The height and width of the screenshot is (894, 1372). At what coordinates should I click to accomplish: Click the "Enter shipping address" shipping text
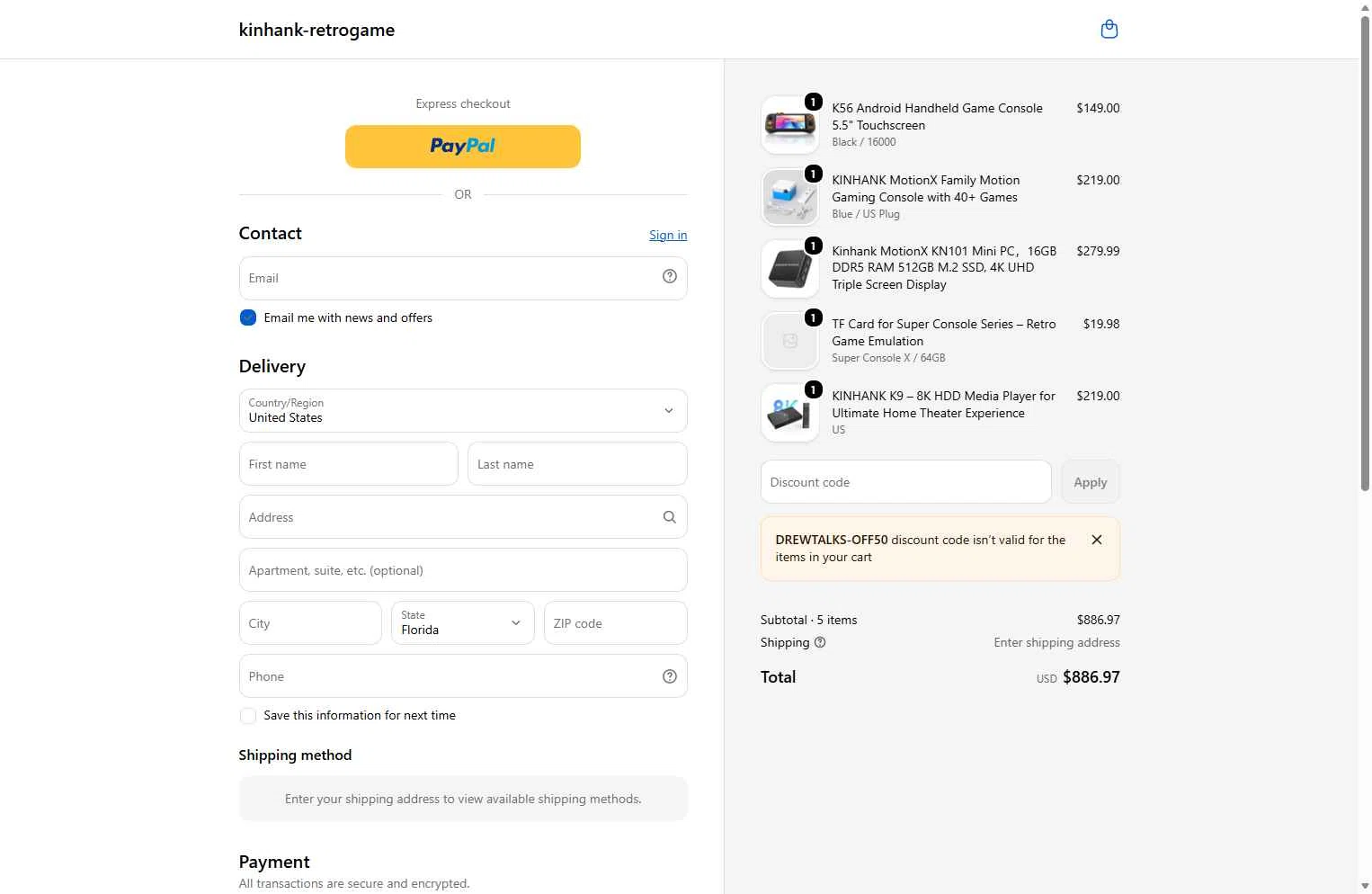1056,642
